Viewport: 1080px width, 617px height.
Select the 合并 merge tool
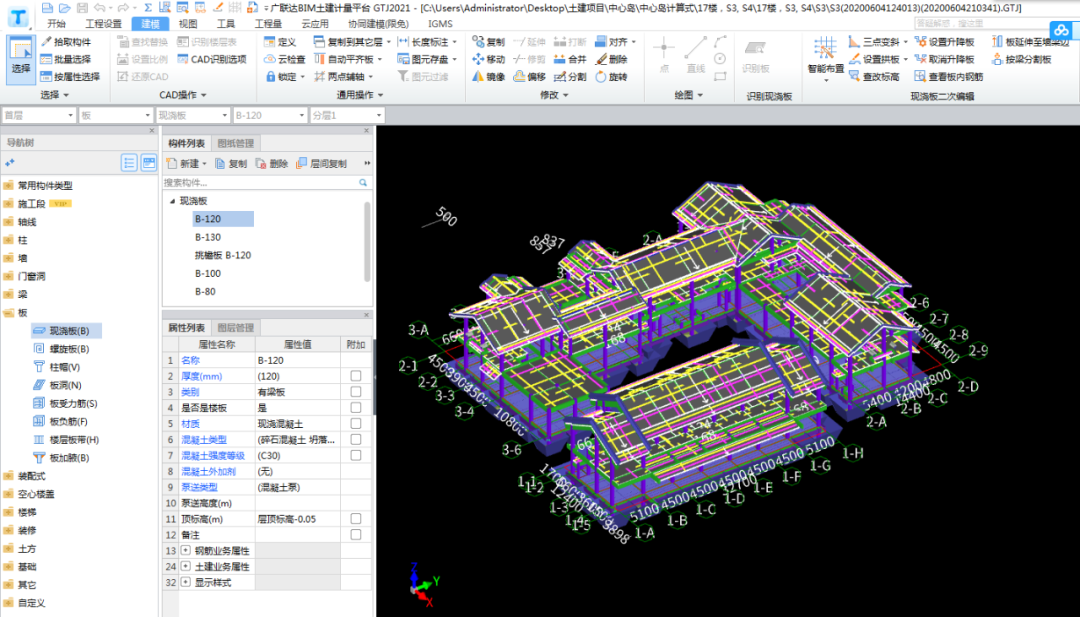(570, 59)
